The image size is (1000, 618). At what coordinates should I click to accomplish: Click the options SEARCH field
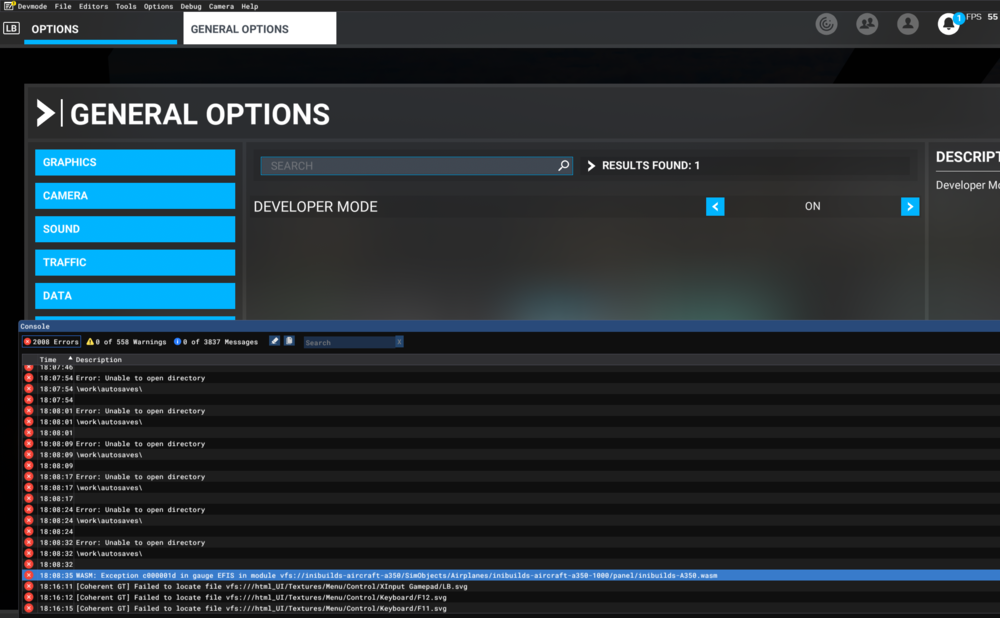click(x=410, y=166)
